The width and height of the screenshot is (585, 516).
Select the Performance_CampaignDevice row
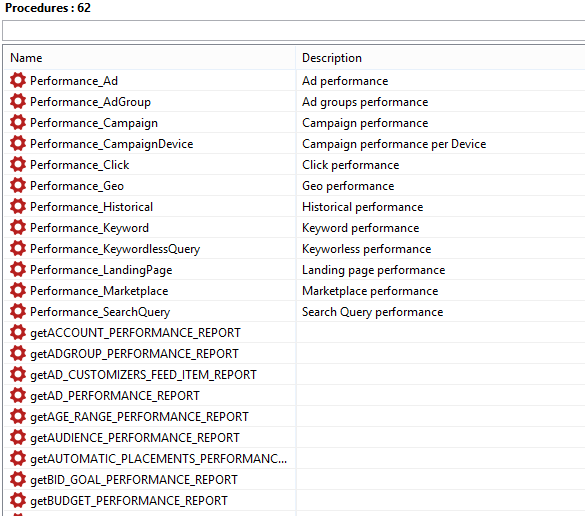pyautogui.click(x=294, y=144)
